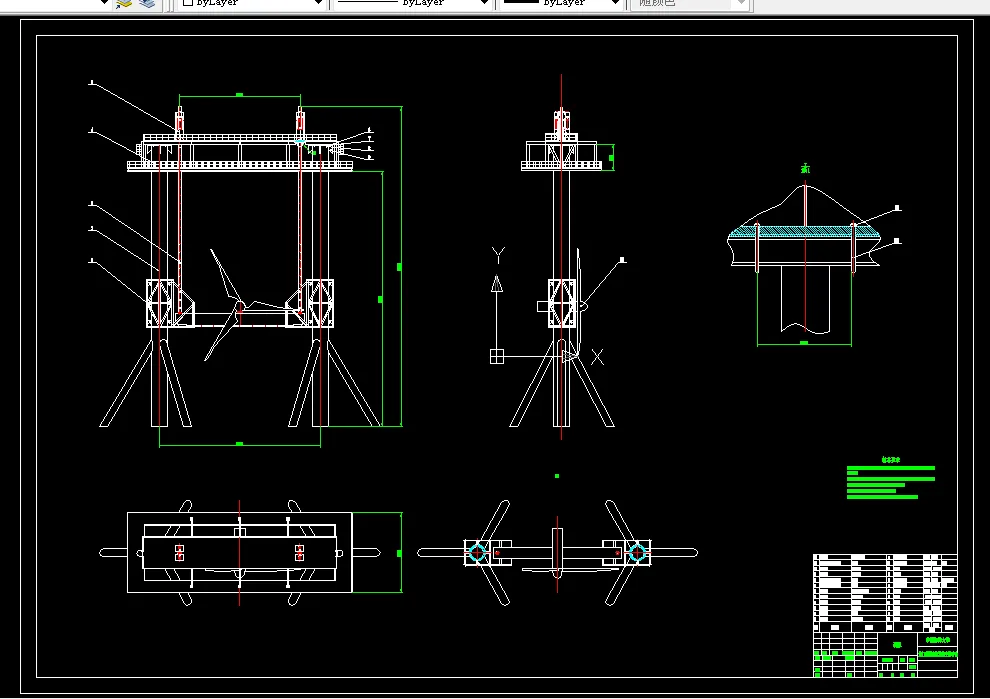Open the layer list dropdown arrow

pyautogui.click(x=103, y=3)
